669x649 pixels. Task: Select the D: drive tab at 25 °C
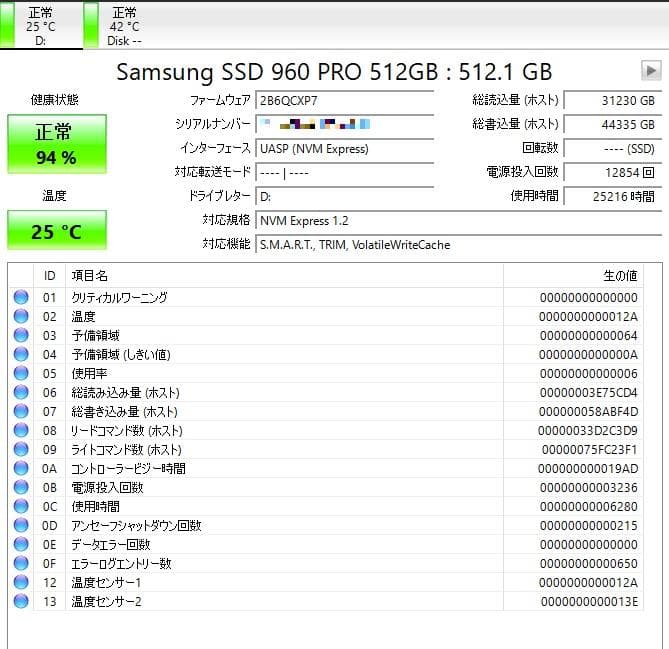coord(41,26)
